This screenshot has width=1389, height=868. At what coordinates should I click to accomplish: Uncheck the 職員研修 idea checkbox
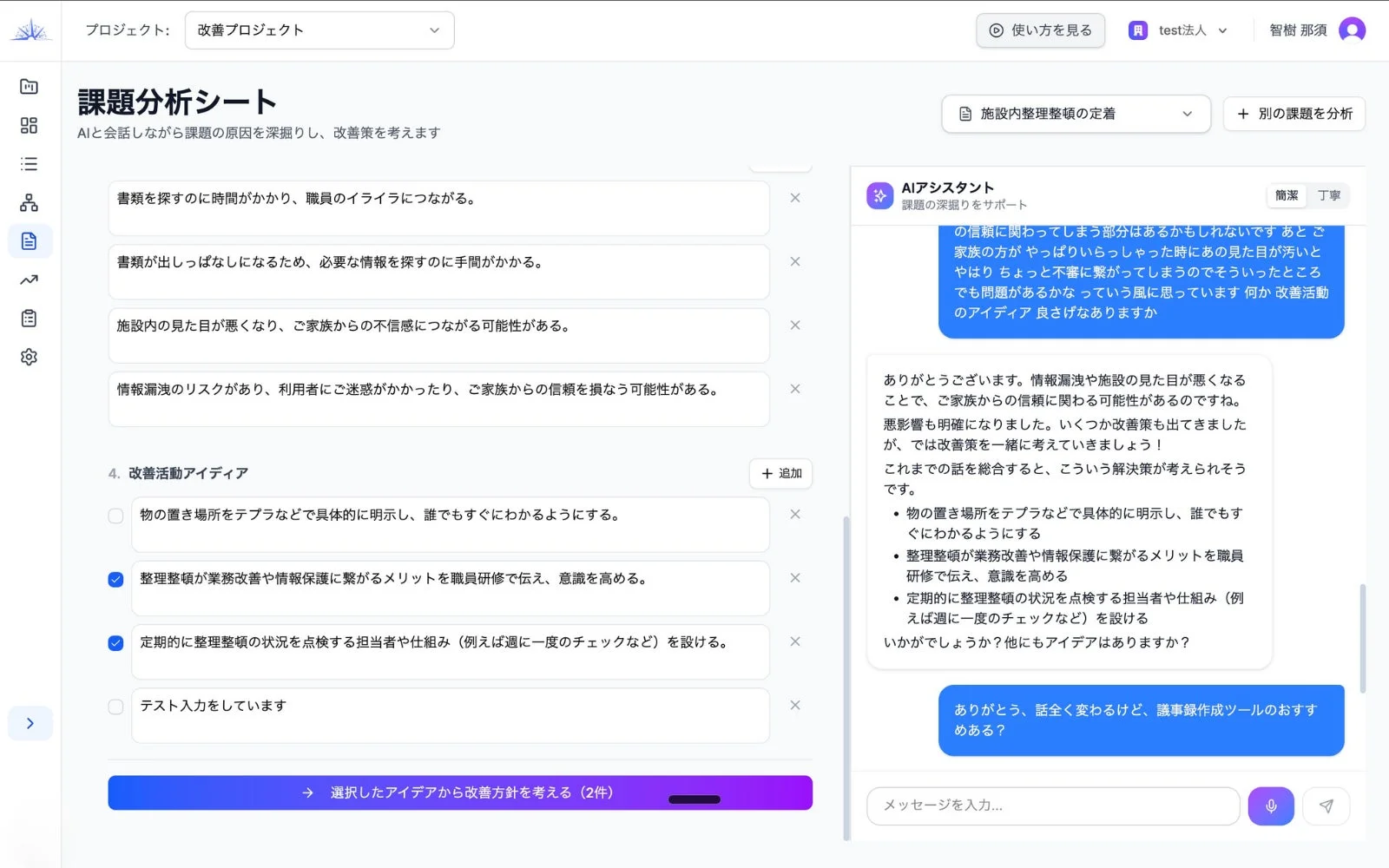tap(115, 578)
